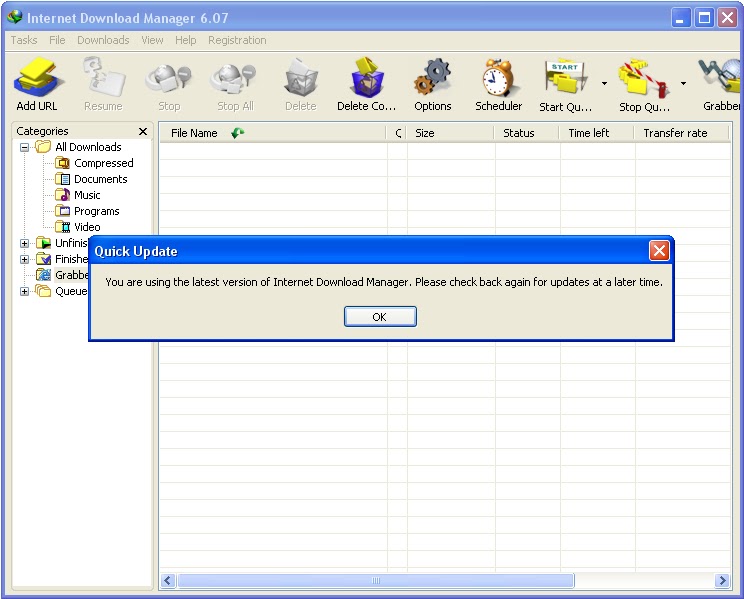The image size is (744, 599).
Task: Expand the Queues tree node
Action: (x=24, y=291)
